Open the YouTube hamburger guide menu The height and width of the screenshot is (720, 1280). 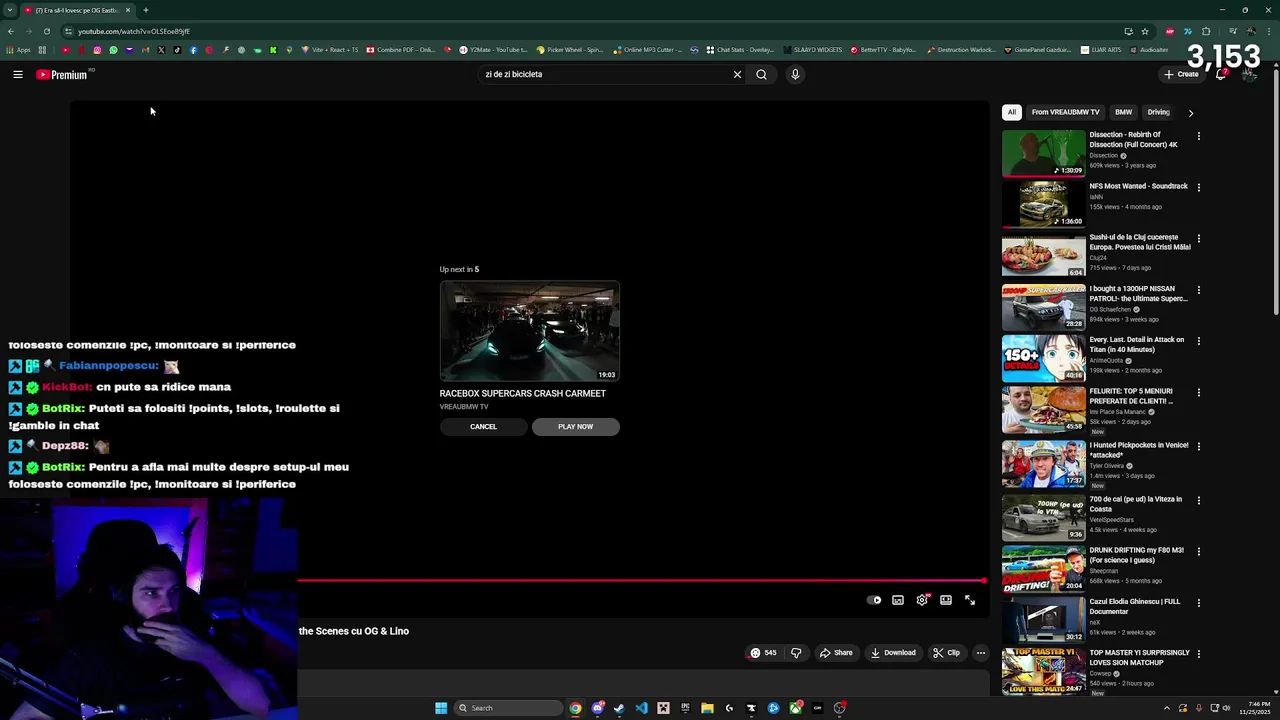(18, 74)
